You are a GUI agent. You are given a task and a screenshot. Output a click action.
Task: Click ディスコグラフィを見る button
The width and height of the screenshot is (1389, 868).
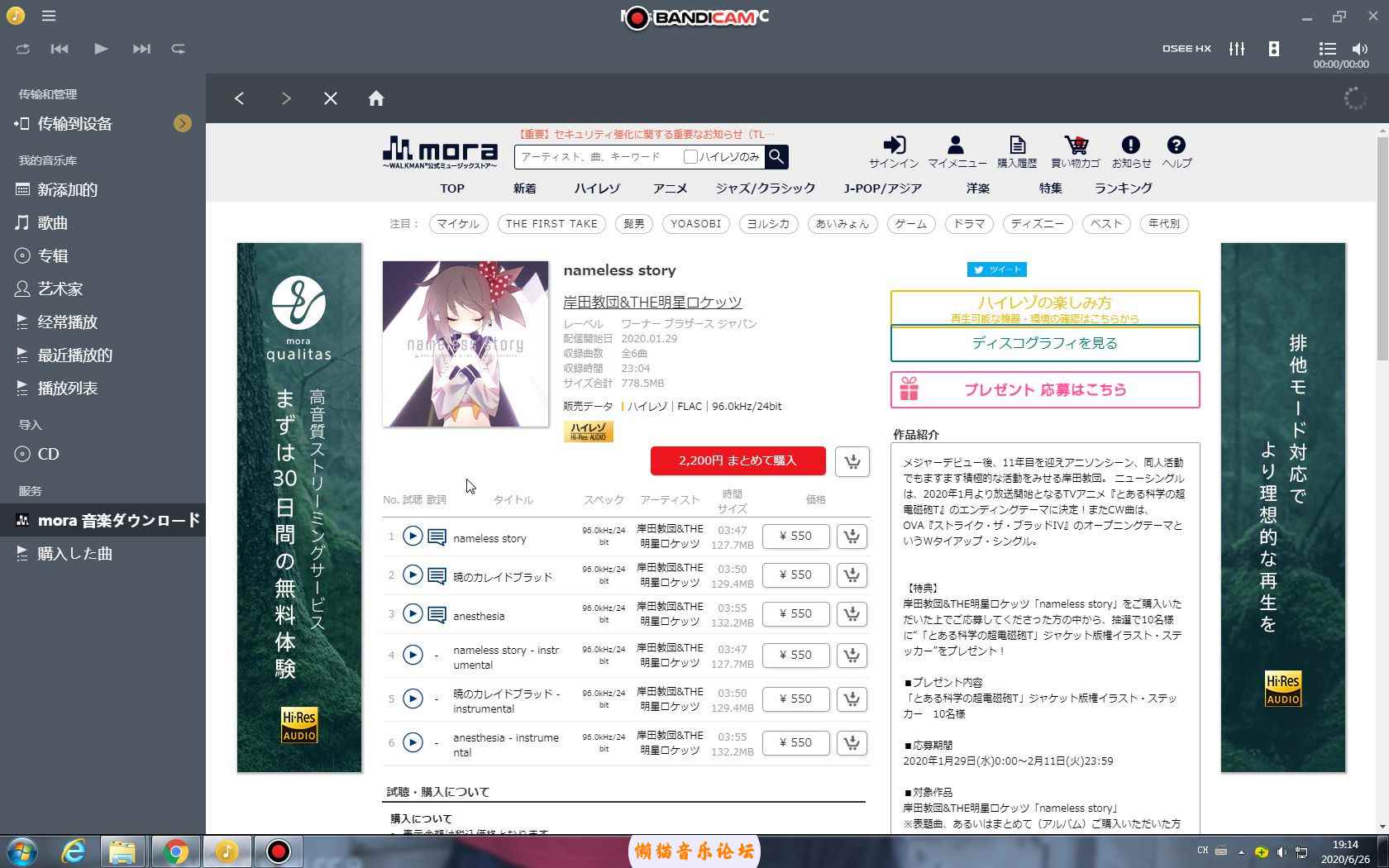[x=1045, y=343]
